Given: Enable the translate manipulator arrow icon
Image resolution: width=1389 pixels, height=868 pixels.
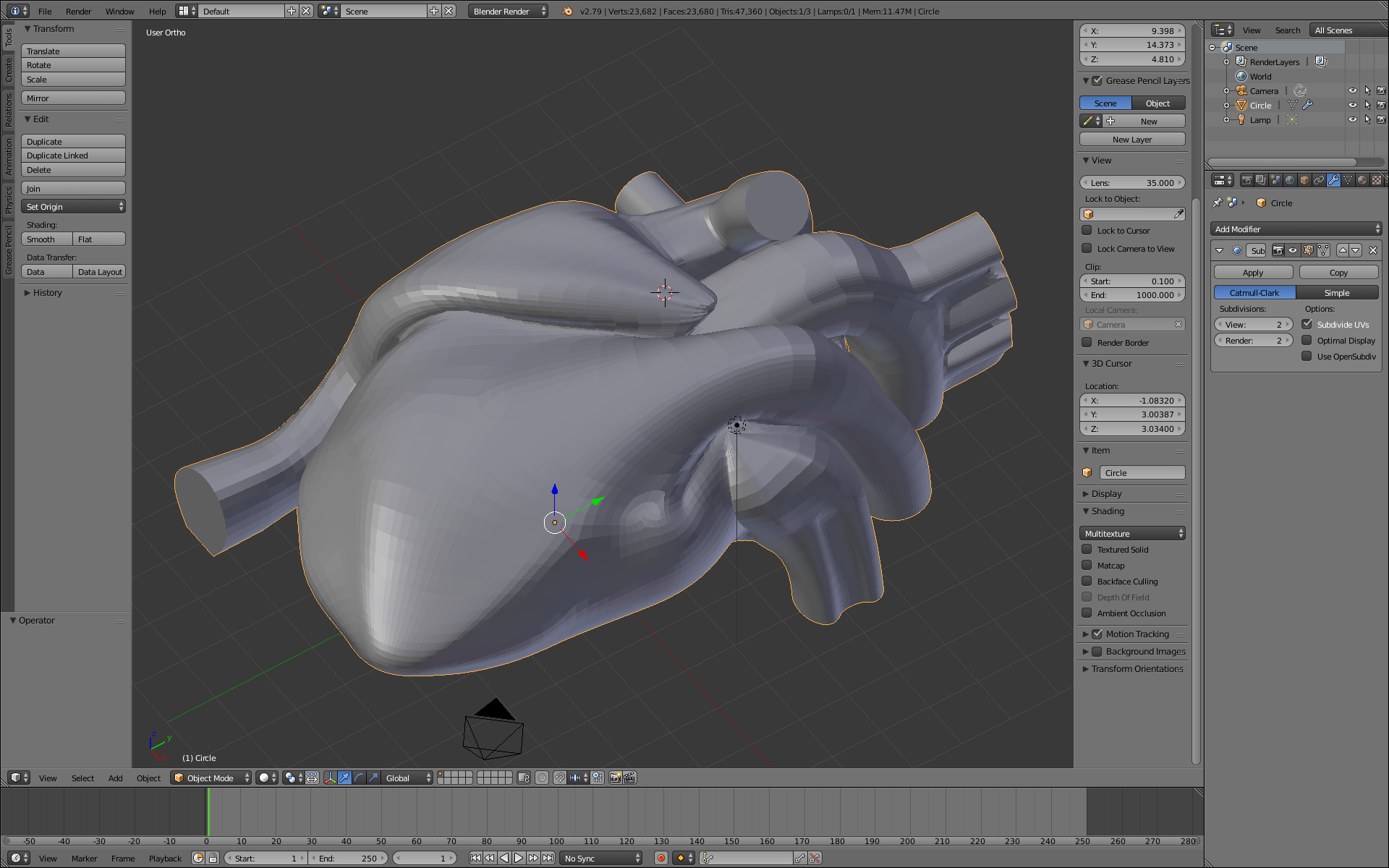Looking at the screenshot, I should tap(344, 778).
